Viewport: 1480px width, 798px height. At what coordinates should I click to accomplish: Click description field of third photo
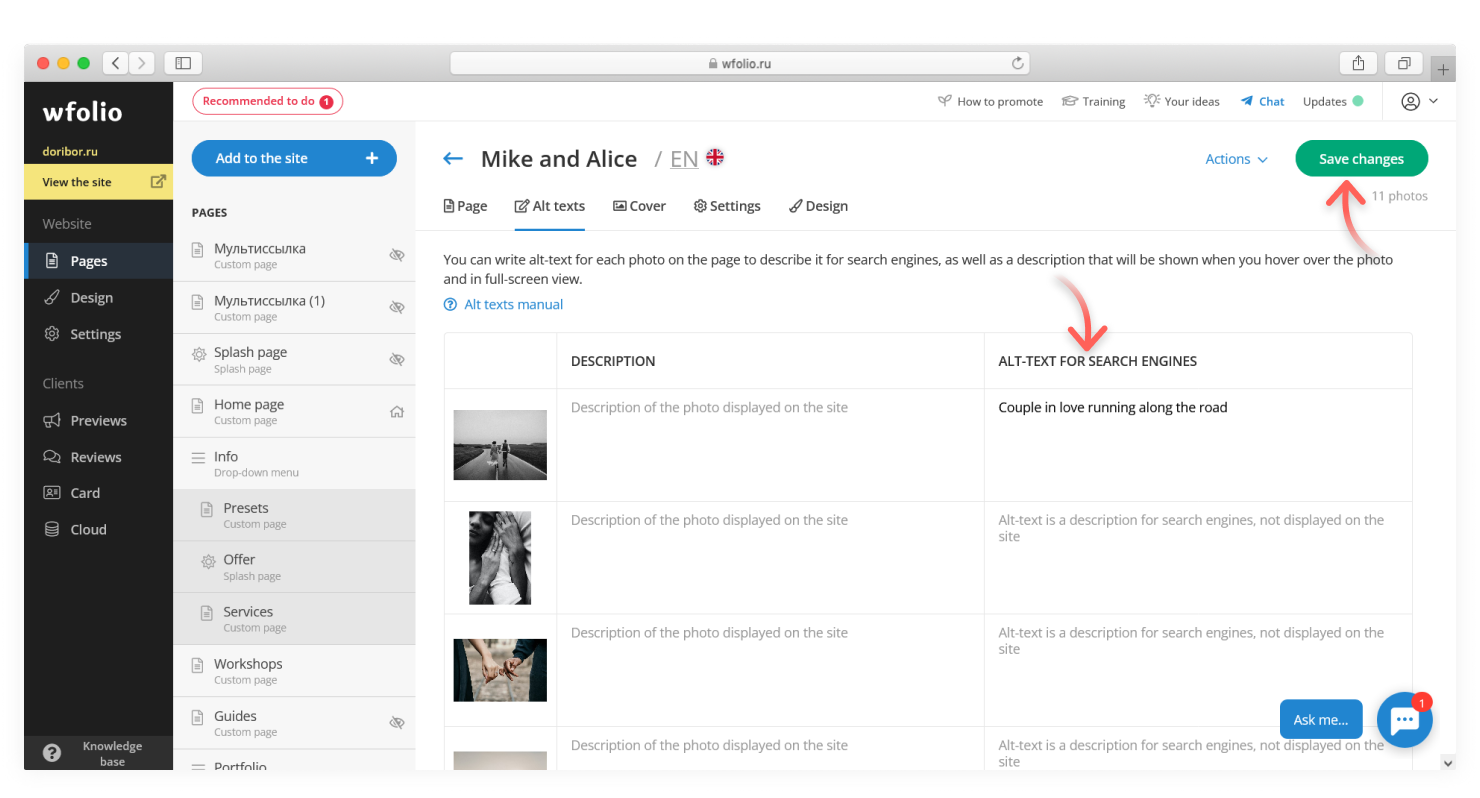[770, 670]
